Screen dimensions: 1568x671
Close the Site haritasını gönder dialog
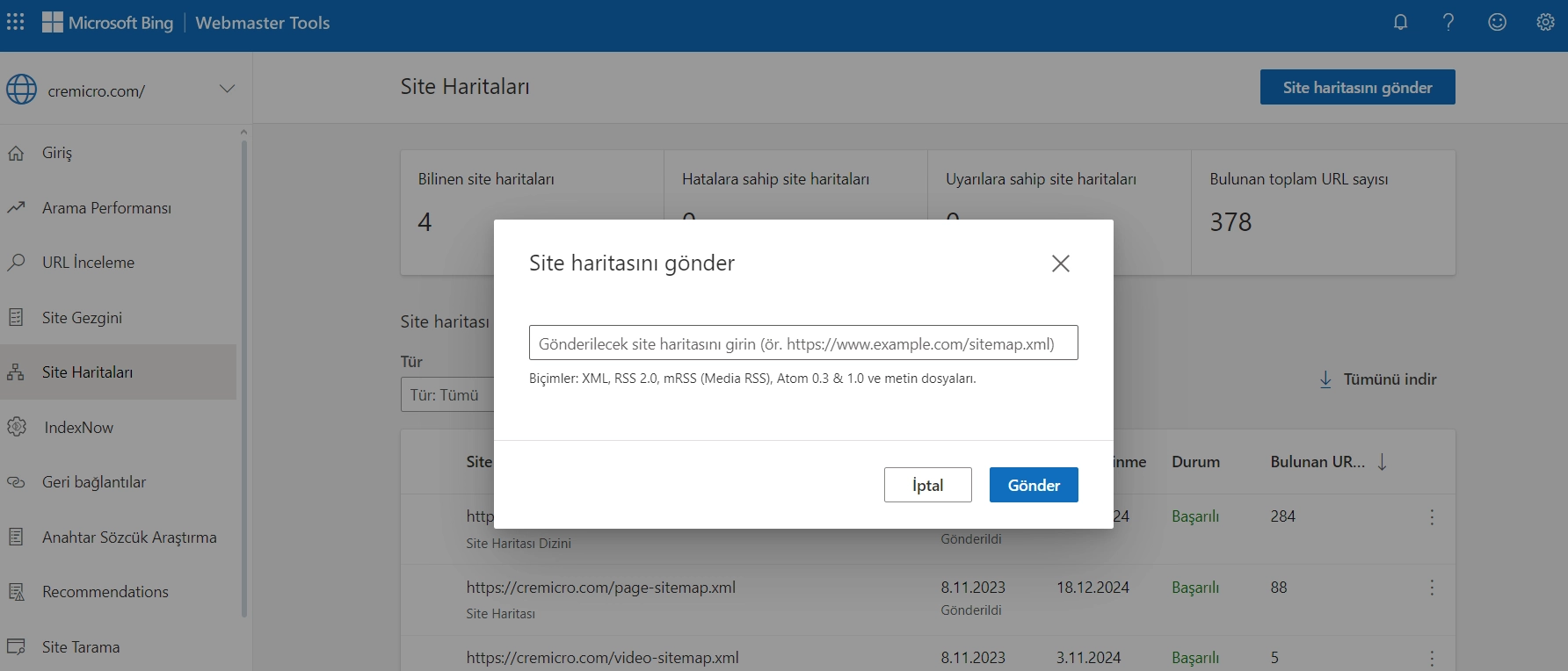click(x=1061, y=263)
